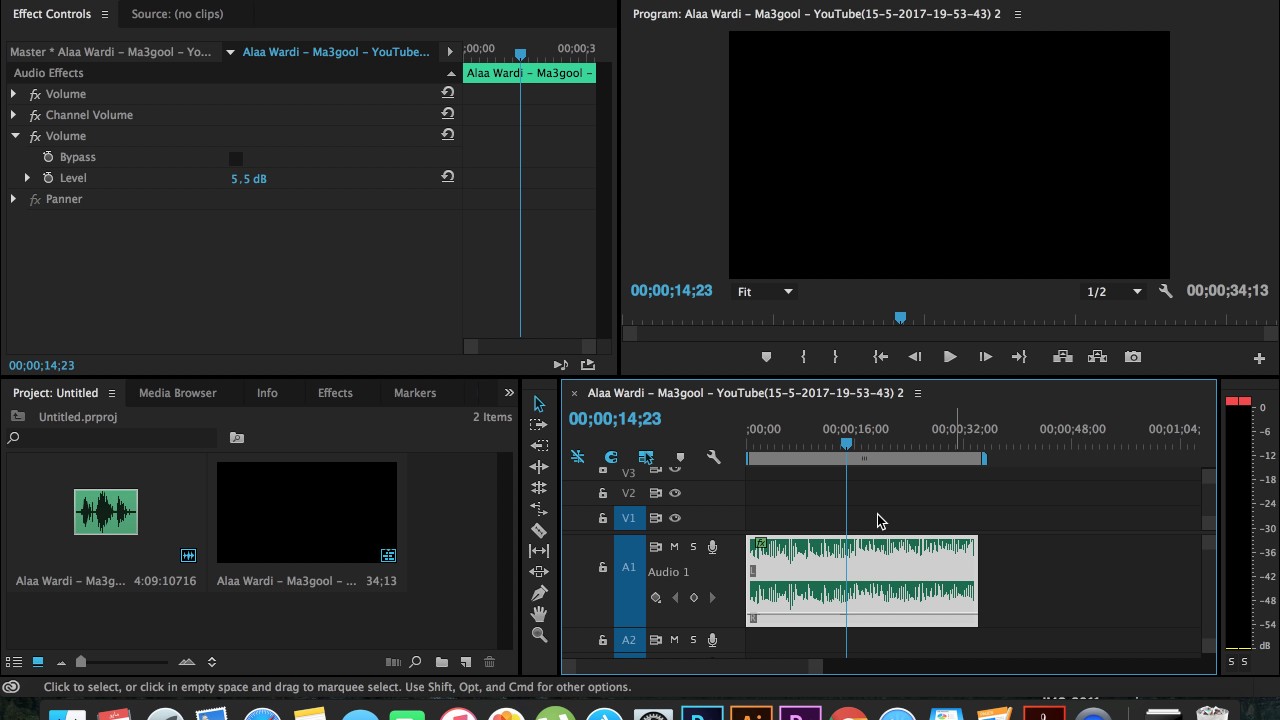Hide the V2 track output
Image resolution: width=1280 pixels, height=720 pixels.
click(x=675, y=493)
